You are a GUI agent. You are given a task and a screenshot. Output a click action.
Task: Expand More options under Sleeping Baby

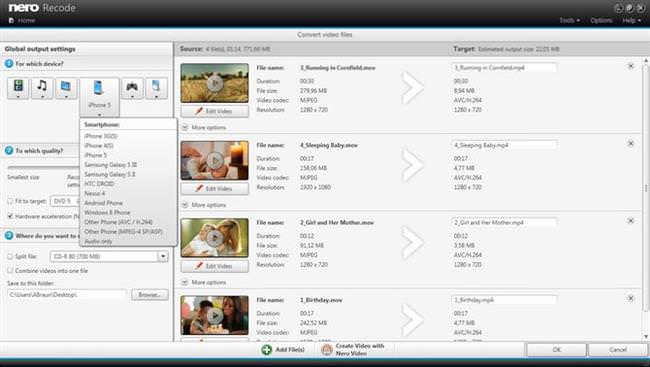point(204,205)
